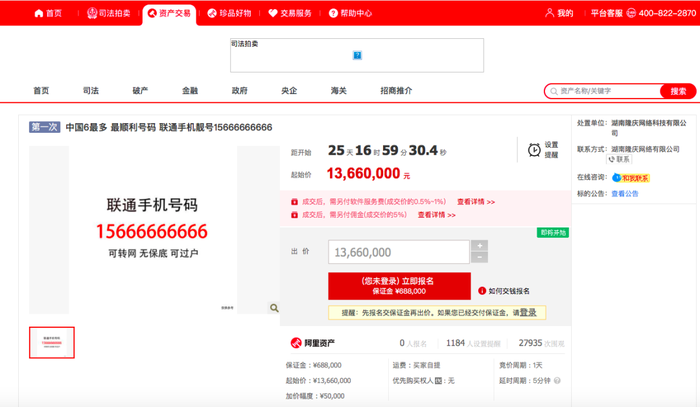Click 处置单位 company name text
Viewport: 700px width, 407px height.
tap(649, 128)
